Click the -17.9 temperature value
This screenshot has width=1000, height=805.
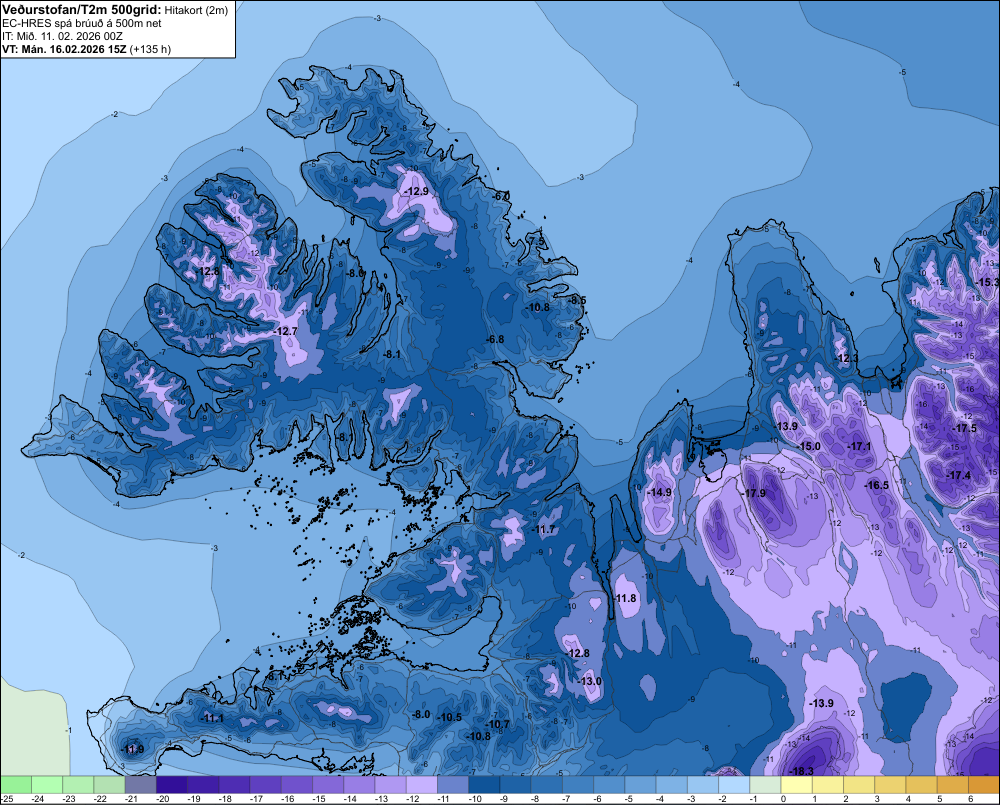(x=754, y=493)
